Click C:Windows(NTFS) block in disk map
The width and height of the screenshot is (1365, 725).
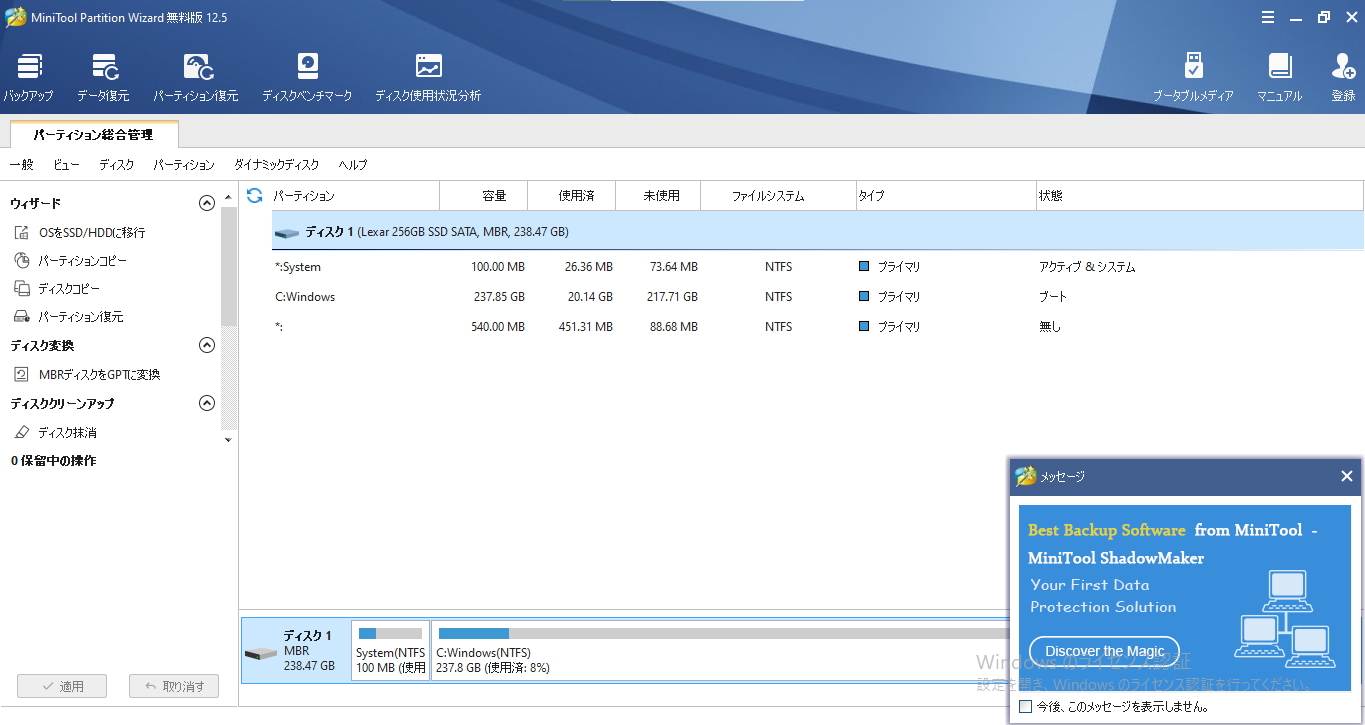click(719, 651)
